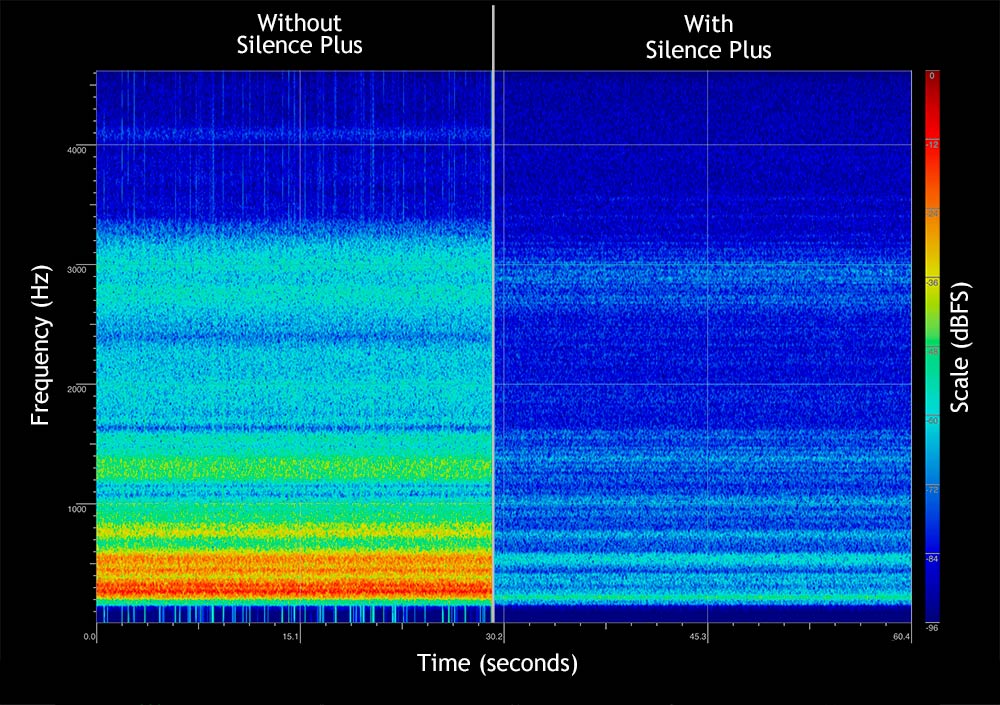Click the 30.2 time tick label
This screenshot has height=705, width=1000.
(x=494, y=636)
